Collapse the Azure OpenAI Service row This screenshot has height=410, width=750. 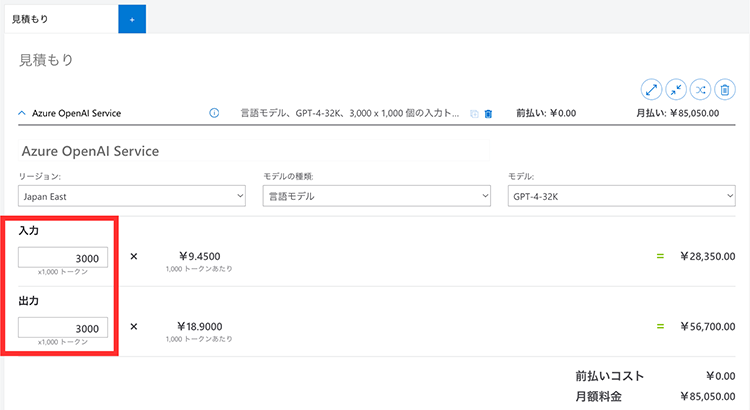(x=22, y=113)
